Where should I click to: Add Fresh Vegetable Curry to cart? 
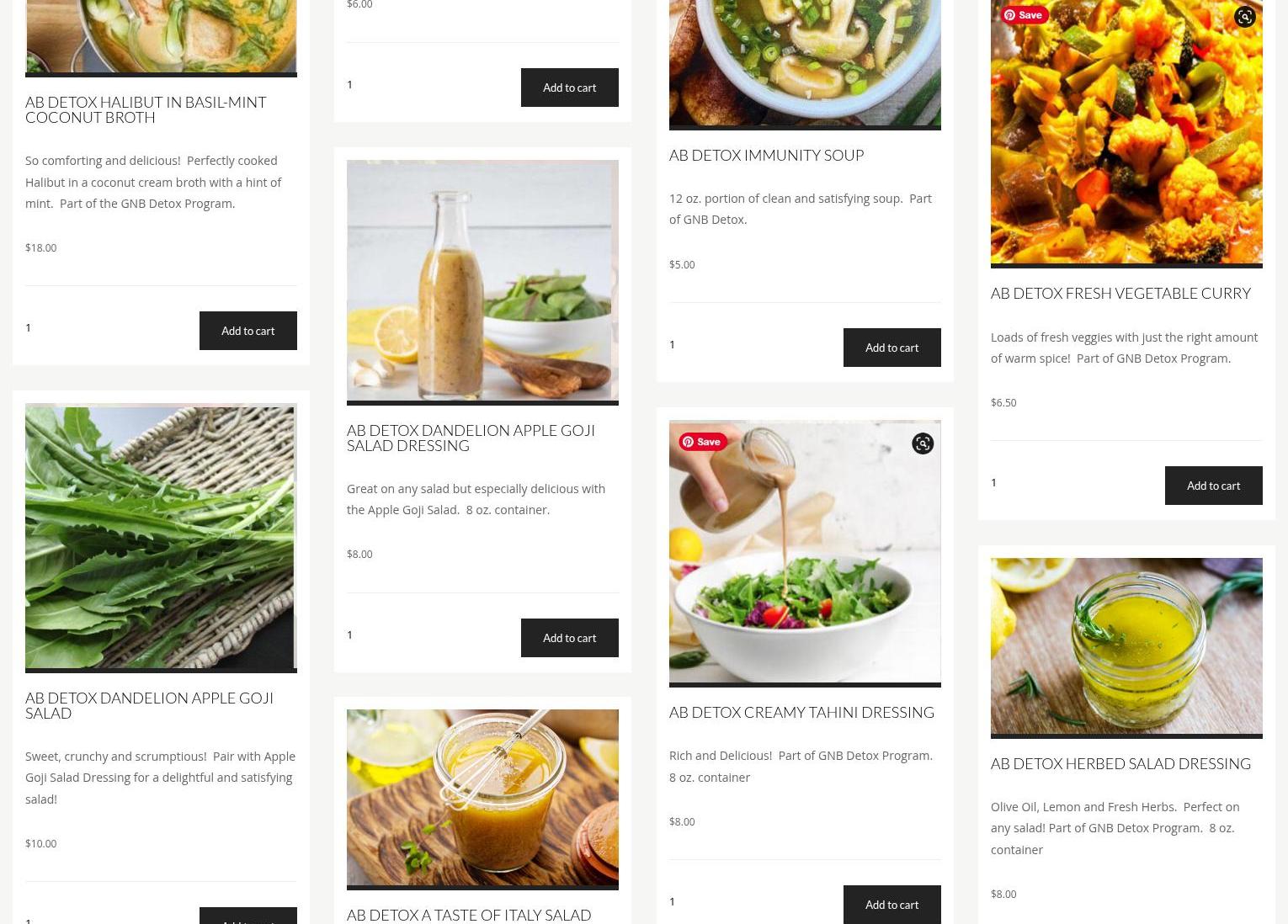tap(1213, 486)
